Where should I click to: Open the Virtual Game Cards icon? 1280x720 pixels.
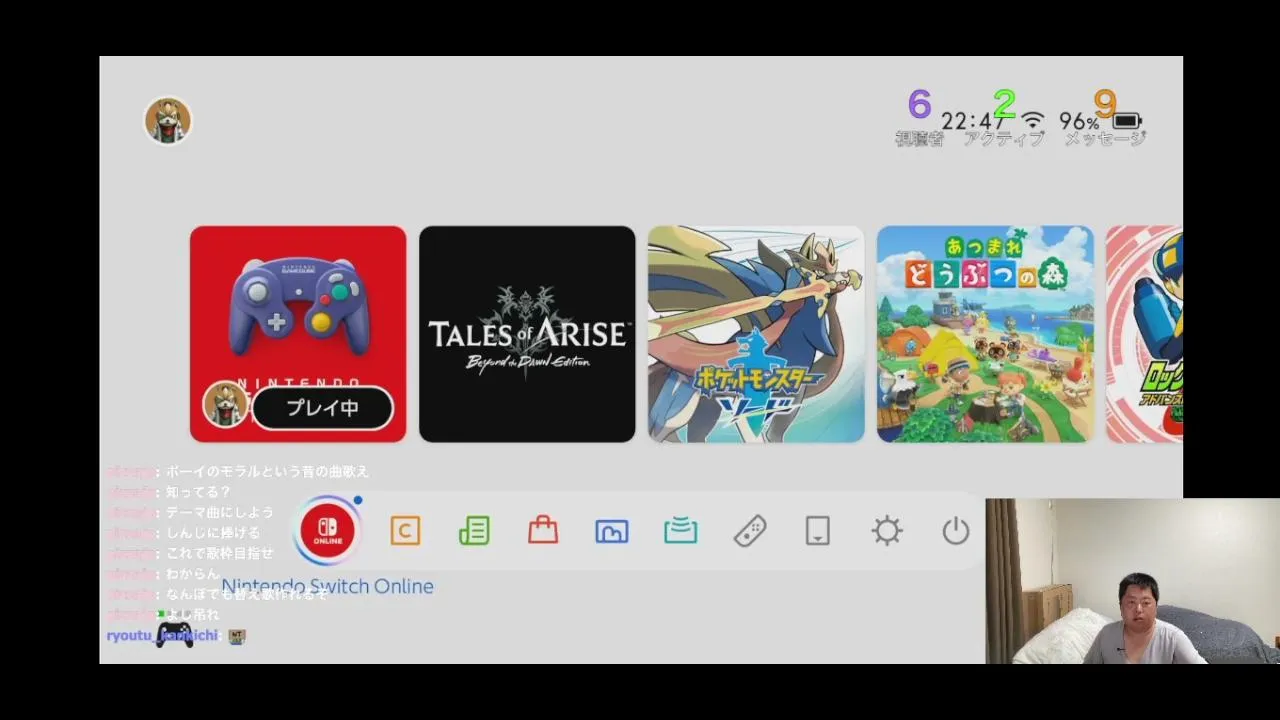pyautogui.click(x=818, y=530)
